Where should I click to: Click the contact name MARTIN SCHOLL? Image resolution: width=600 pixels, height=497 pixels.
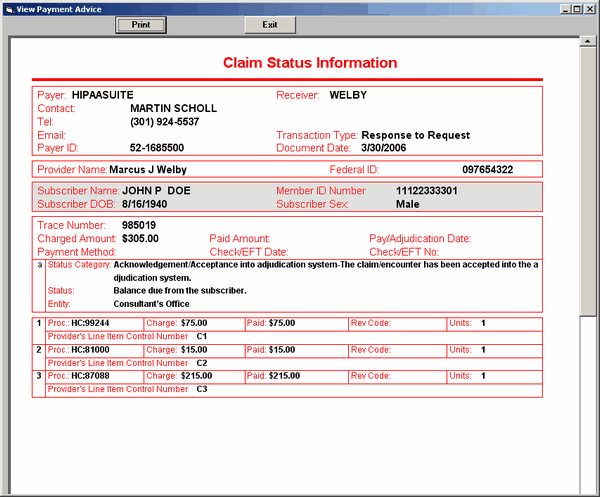pyautogui.click(x=173, y=108)
